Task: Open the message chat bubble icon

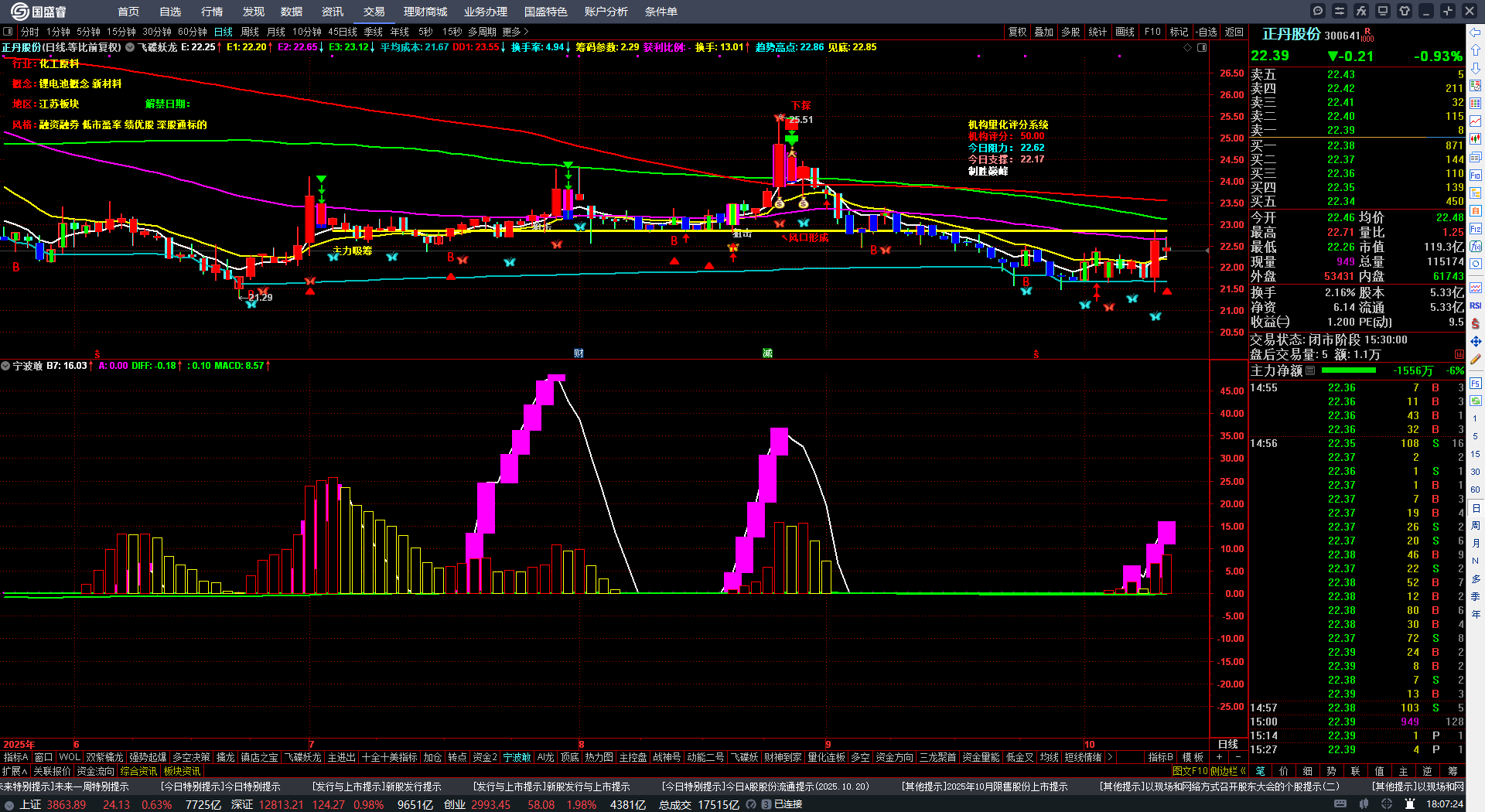Action: [x=1318, y=11]
